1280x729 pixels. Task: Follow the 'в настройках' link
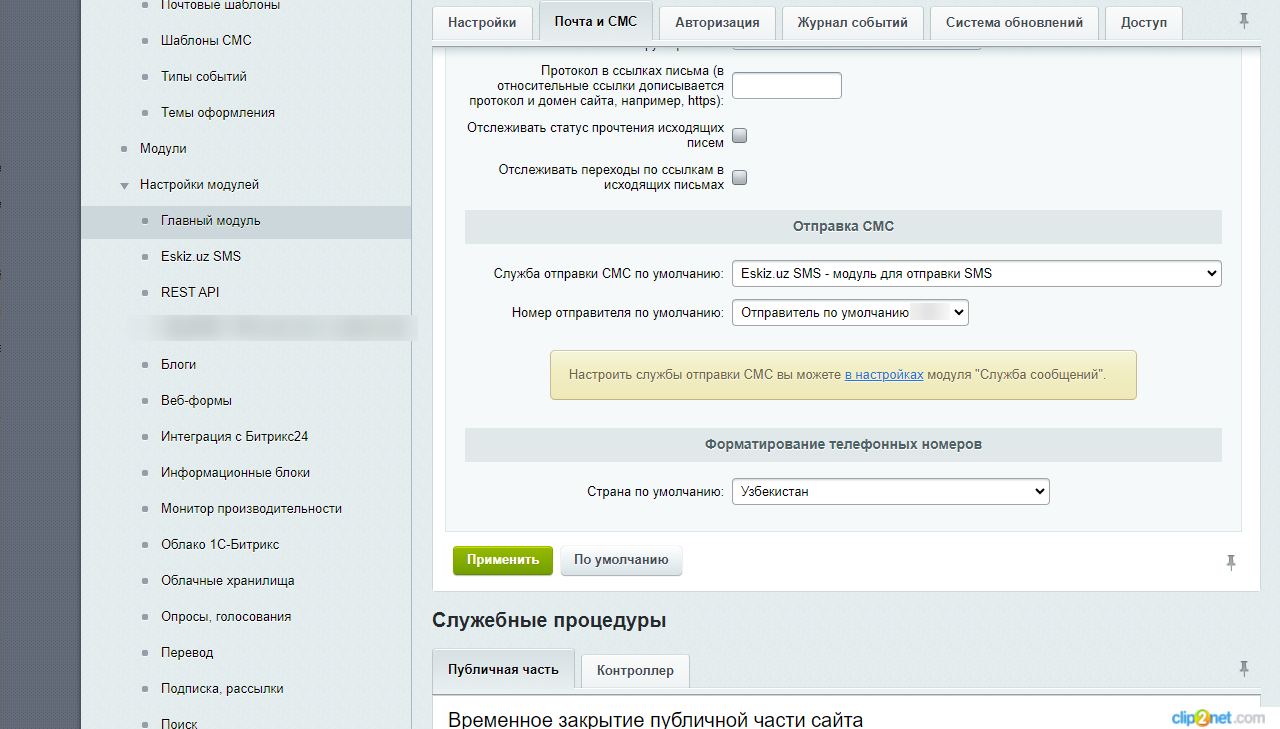(884, 375)
